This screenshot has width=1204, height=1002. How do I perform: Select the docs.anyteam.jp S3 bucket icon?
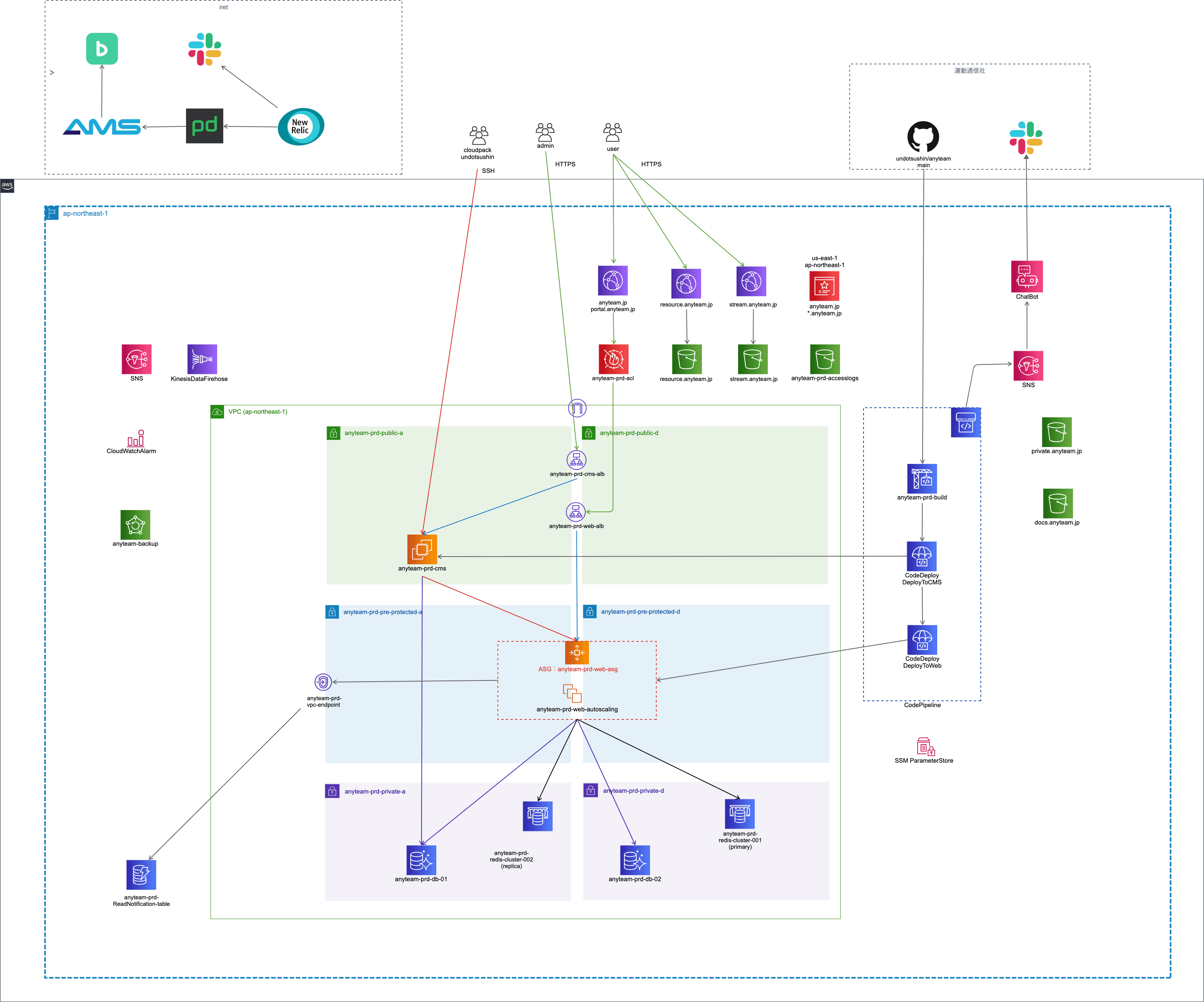tap(1058, 503)
